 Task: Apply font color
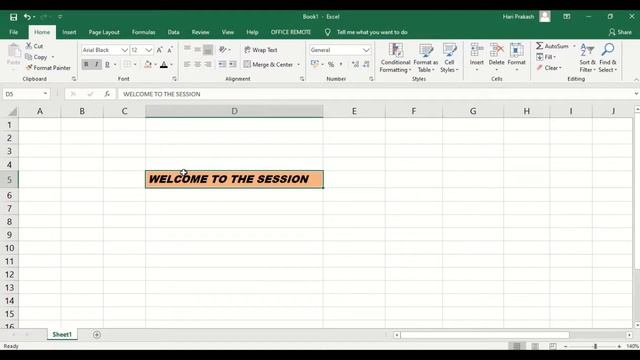point(164,64)
